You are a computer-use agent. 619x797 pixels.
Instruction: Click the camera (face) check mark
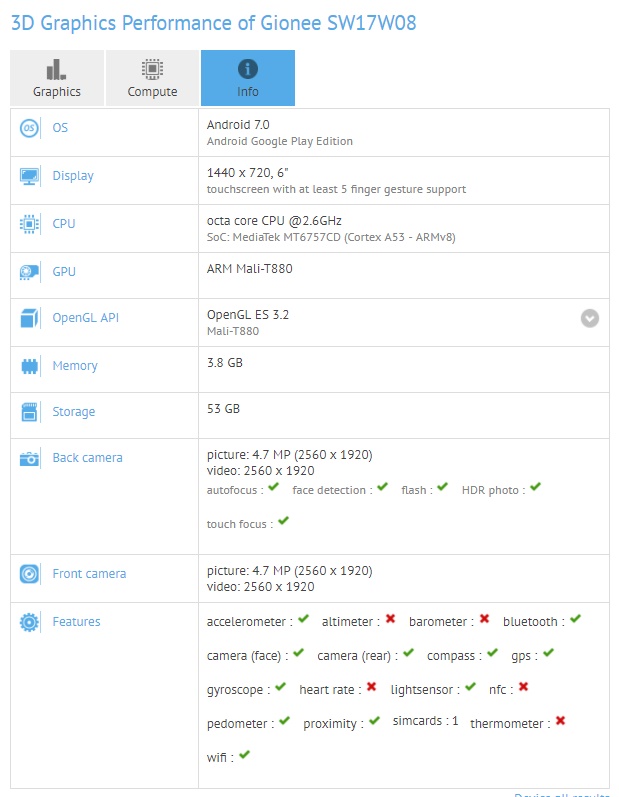coord(298,653)
